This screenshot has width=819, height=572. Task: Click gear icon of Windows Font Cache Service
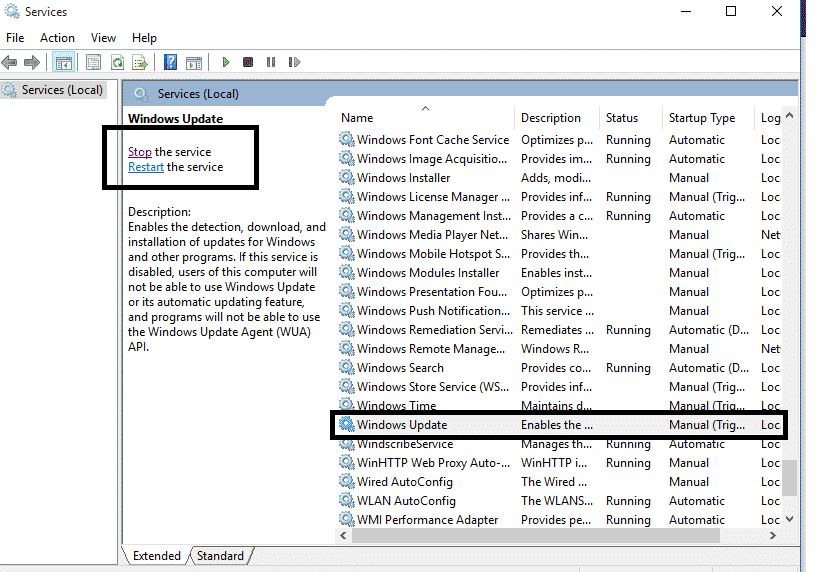click(x=346, y=139)
